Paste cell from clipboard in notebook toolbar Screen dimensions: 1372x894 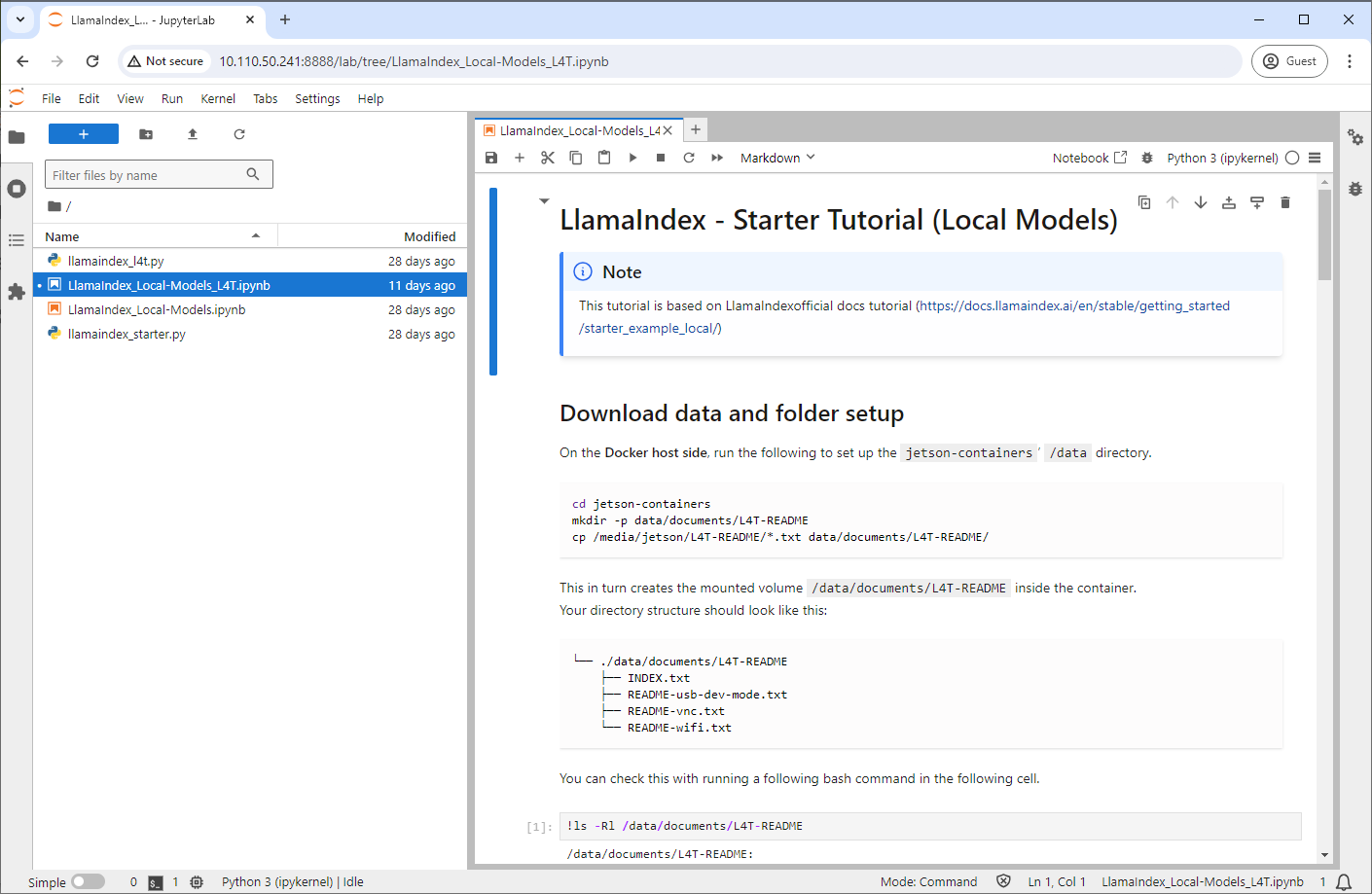coord(604,158)
